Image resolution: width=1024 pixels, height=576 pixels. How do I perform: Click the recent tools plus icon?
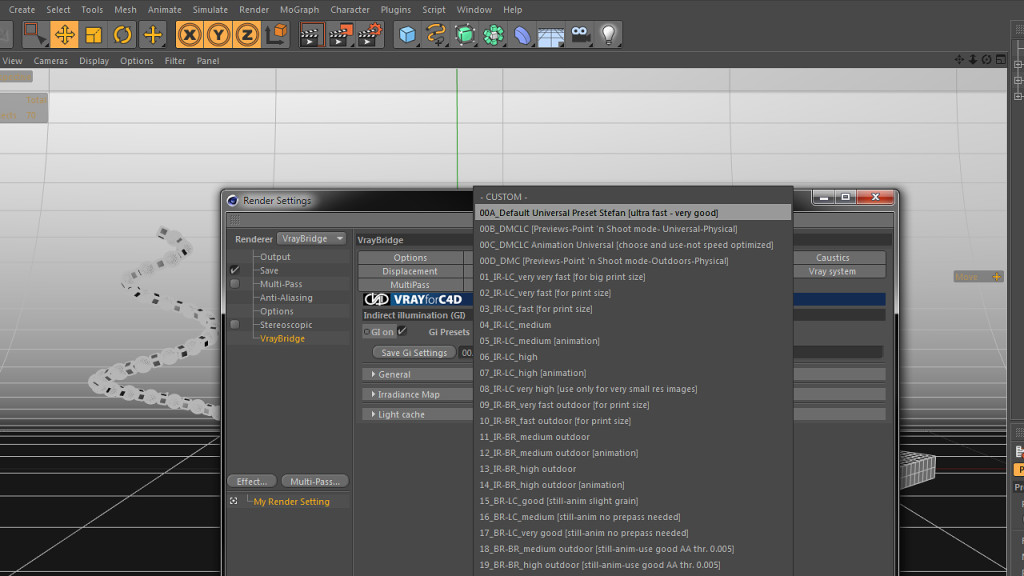coord(152,35)
